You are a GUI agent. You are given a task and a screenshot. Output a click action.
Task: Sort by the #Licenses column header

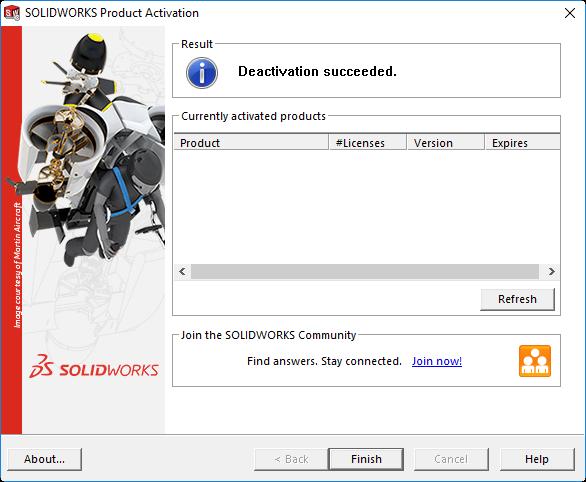368,143
